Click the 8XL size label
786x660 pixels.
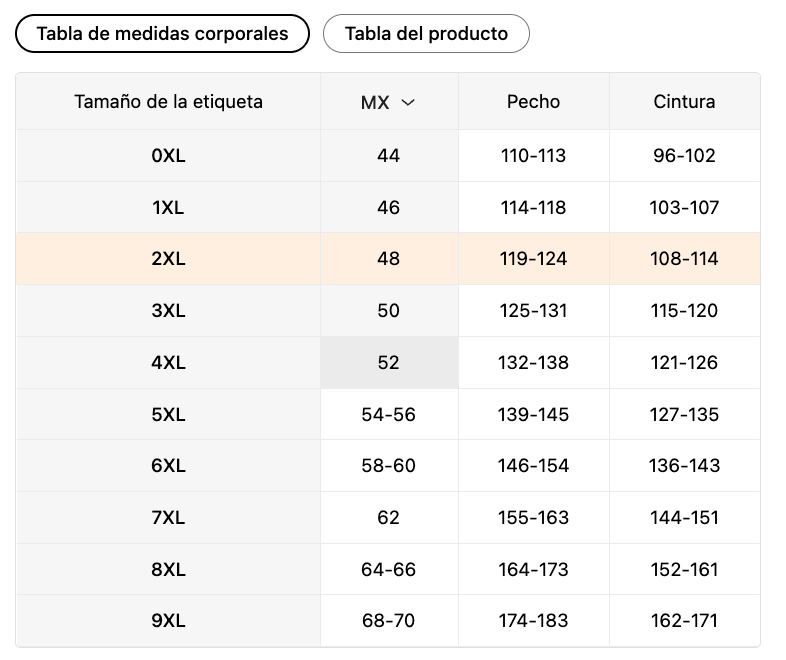point(168,569)
